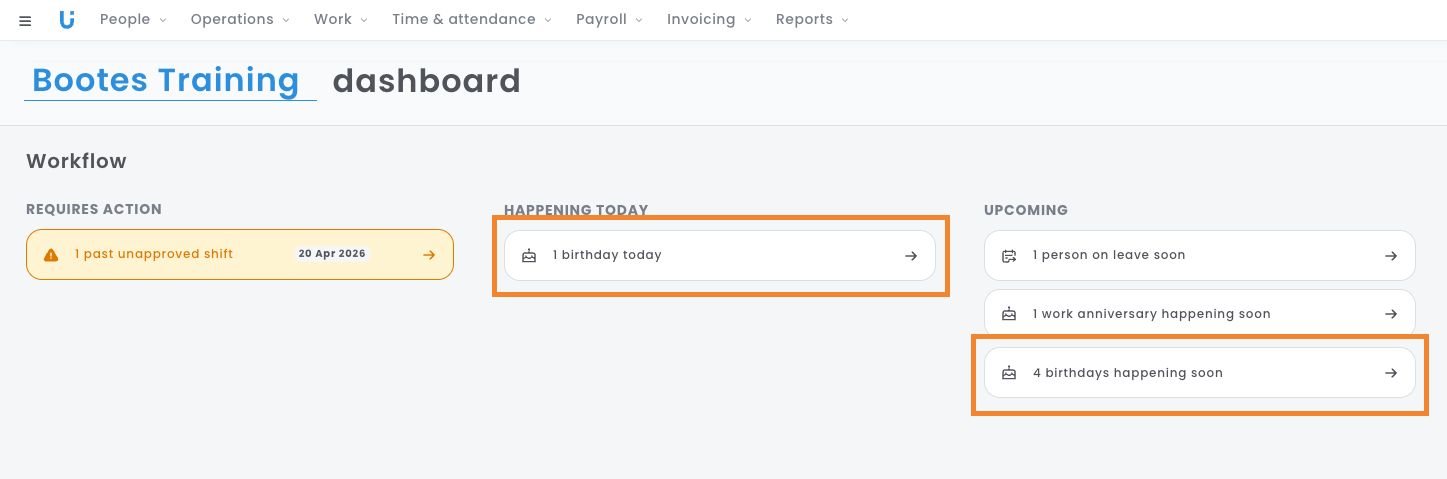Click the cake icon beside birthday today
Screen dimensions: 1447x479
529,256
